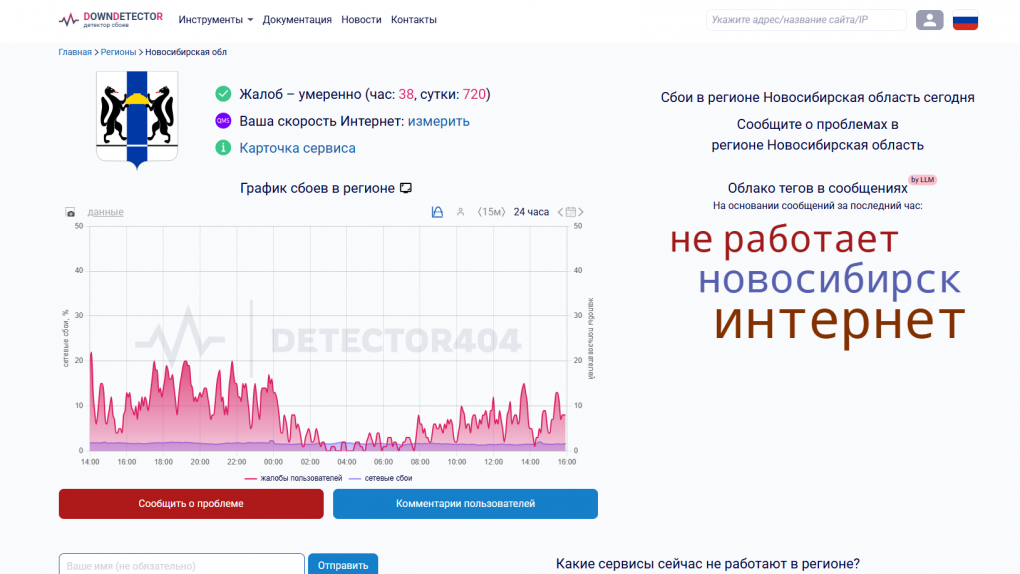This screenshot has height=574, width=1020.
Task: Open the Документация menu item
Action: click(x=297, y=20)
